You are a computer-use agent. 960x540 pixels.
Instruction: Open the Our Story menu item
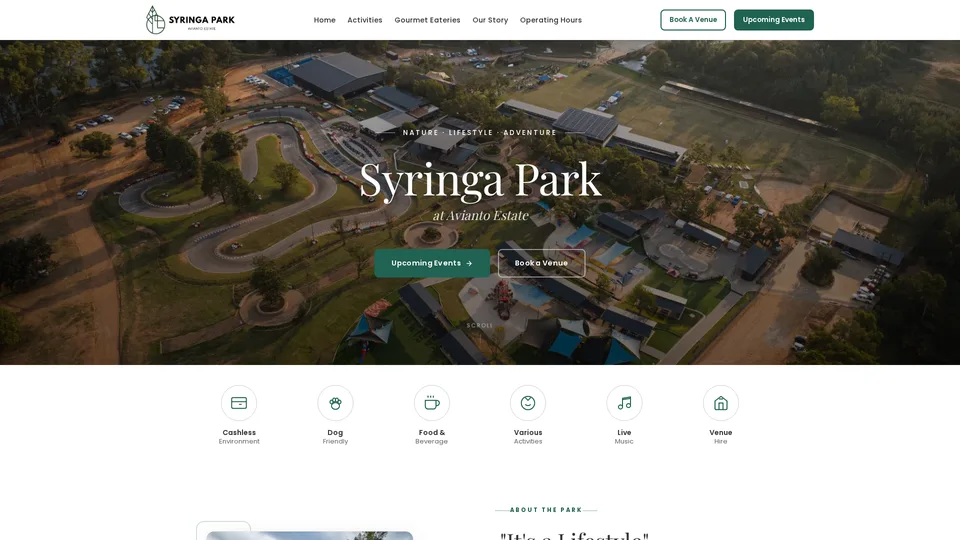click(x=490, y=20)
